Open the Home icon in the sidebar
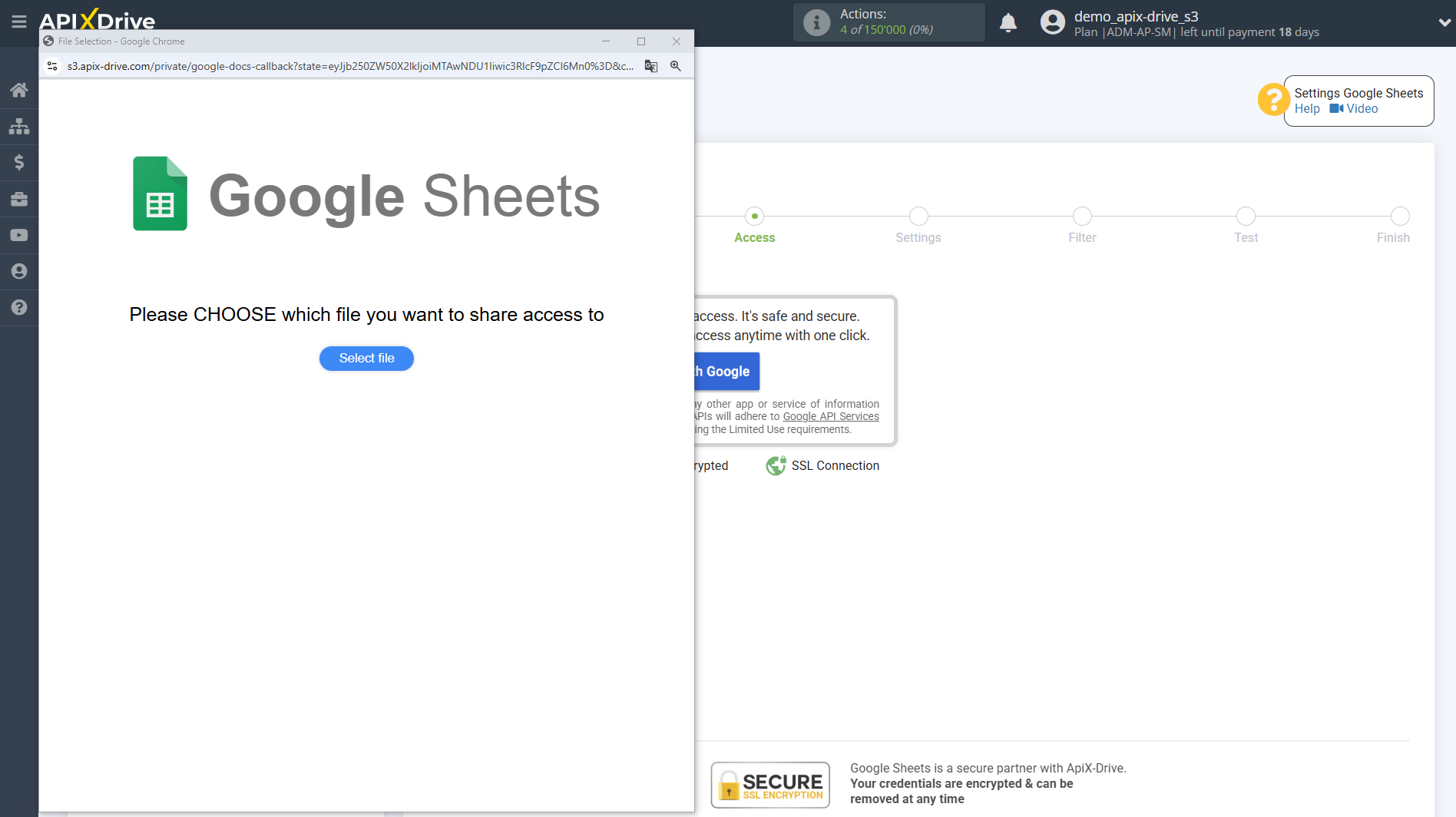 click(19, 90)
